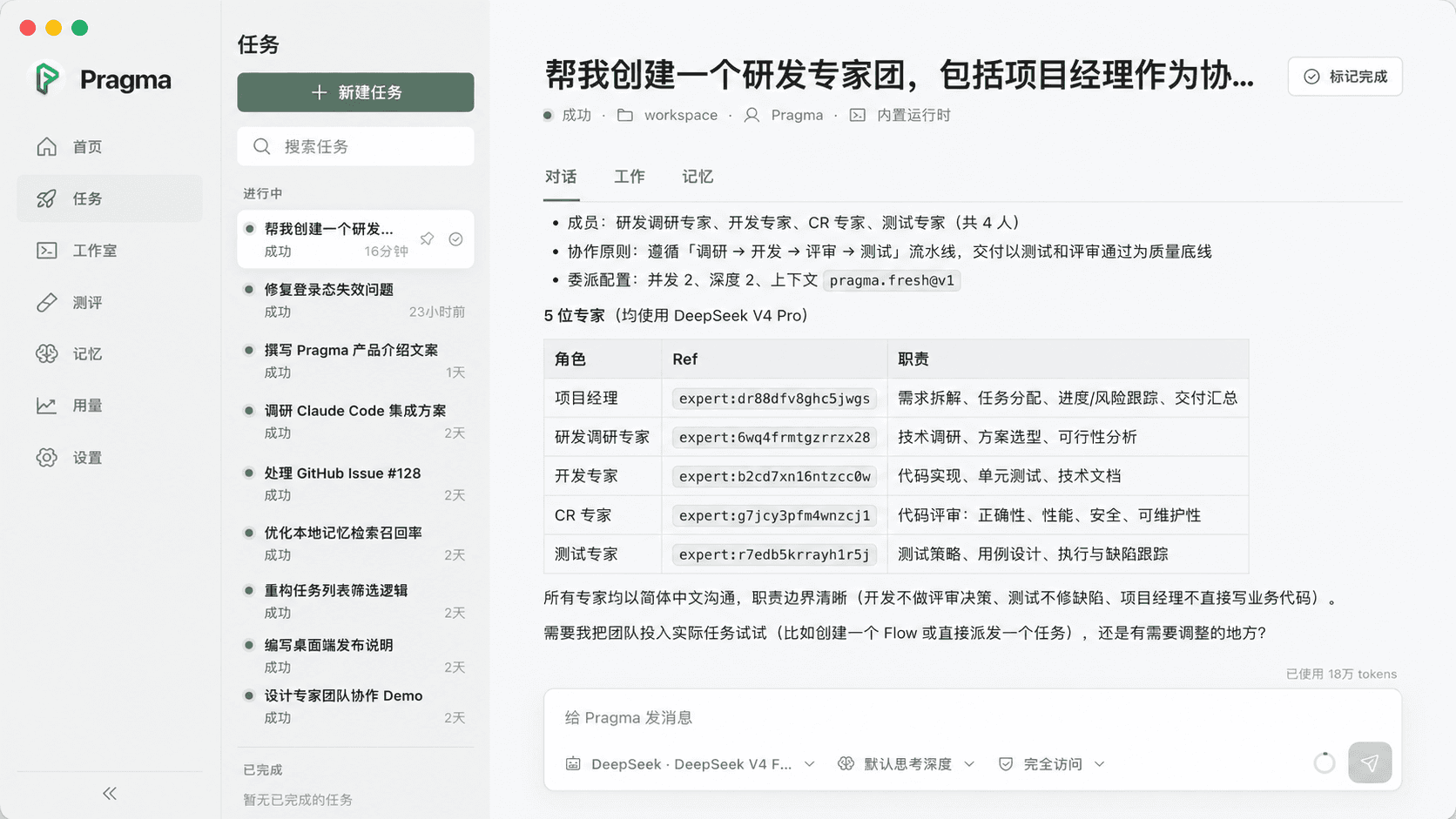Click the 进行中 section header
This screenshot has width=1456, height=819.
(262, 193)
